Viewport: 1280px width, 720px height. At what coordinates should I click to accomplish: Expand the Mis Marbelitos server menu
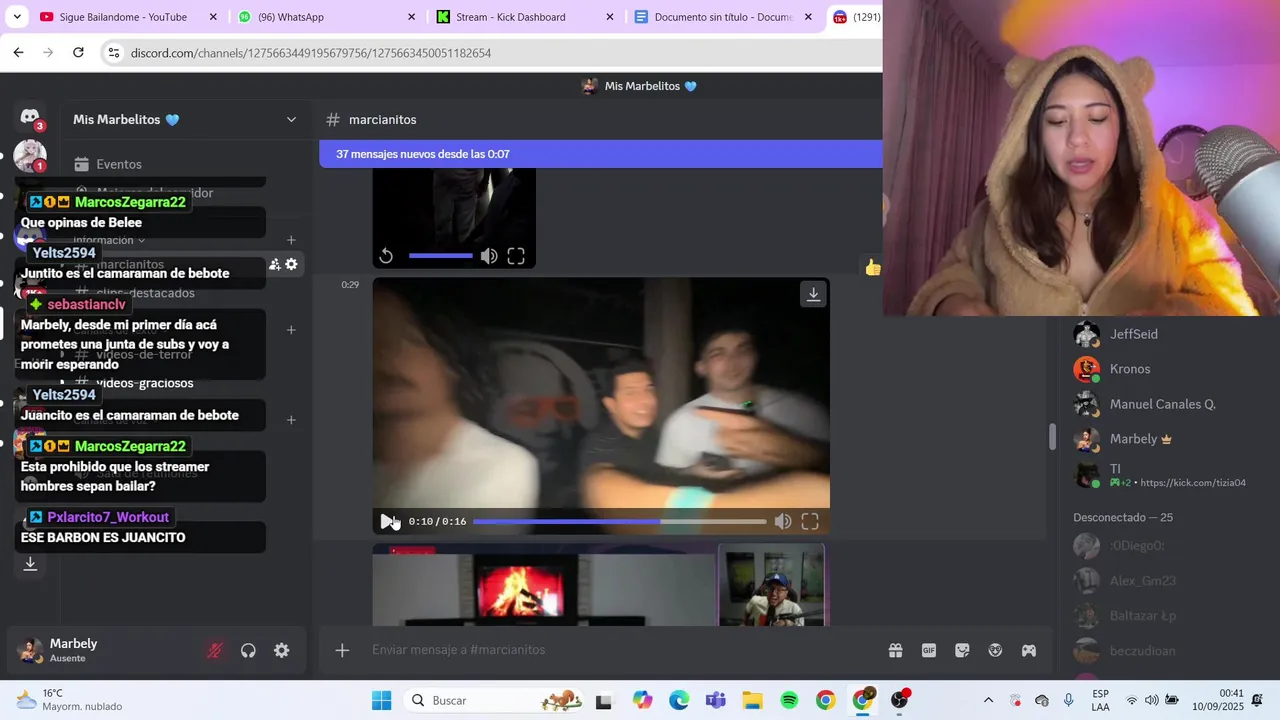pyautogui.click(x=291, y=119)
